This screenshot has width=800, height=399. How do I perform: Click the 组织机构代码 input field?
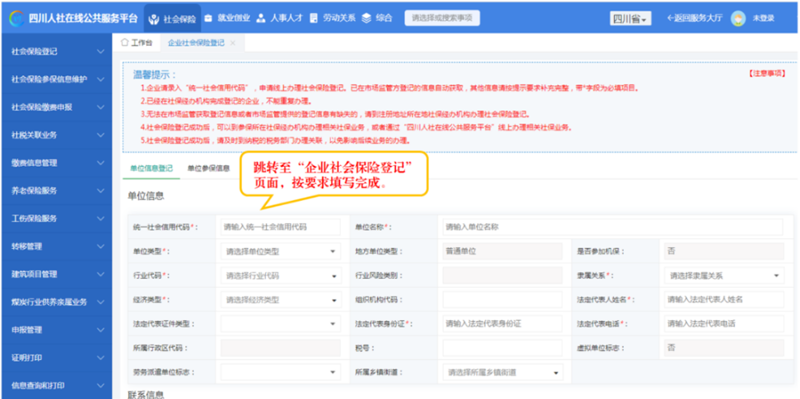[503, 300]
